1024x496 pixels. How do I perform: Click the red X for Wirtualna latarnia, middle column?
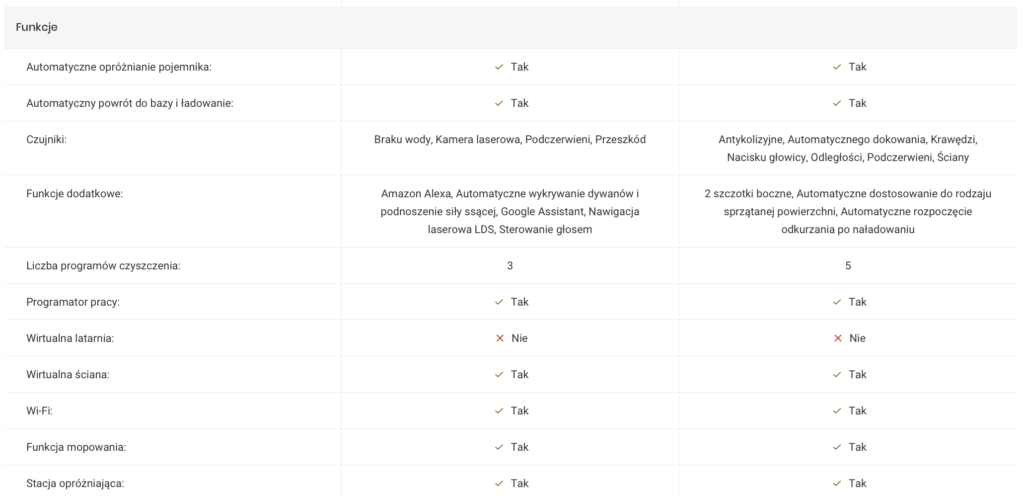tap(498, 338)
